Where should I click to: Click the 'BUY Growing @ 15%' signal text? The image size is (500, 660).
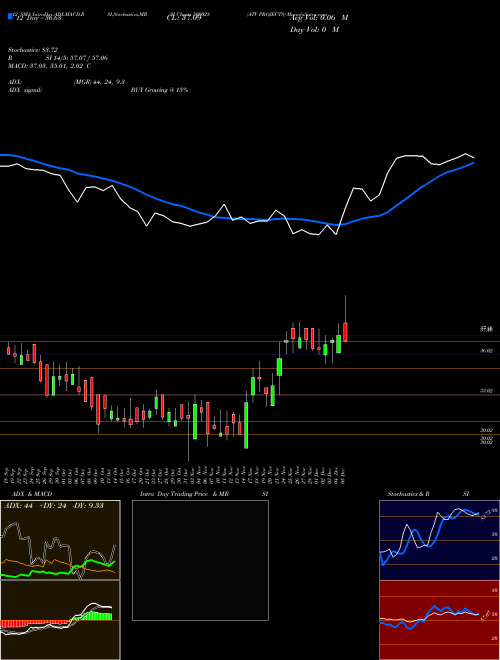click(x=159, y=90)
